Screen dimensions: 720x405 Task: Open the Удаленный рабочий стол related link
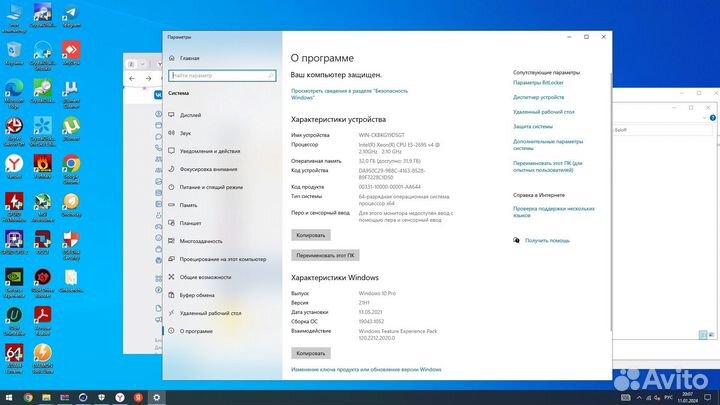click(x=544, y=112)
